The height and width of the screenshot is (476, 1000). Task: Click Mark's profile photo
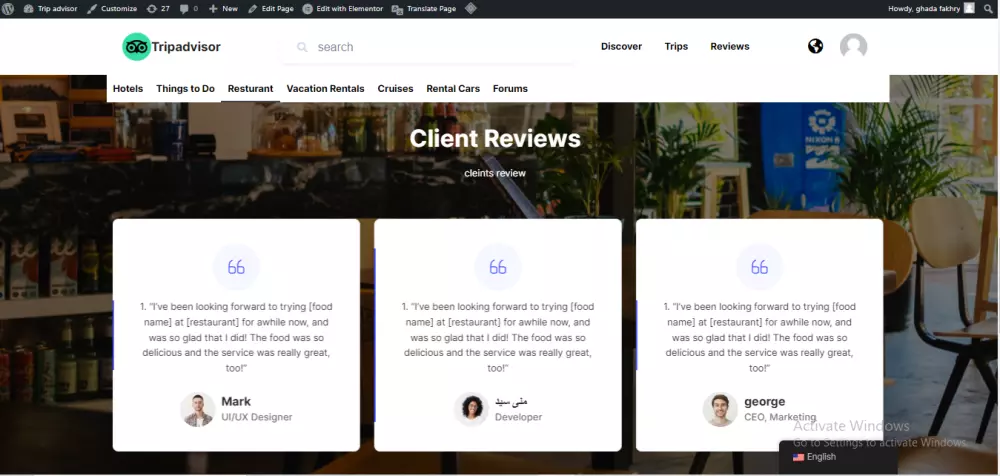click(x=198, y=409)
